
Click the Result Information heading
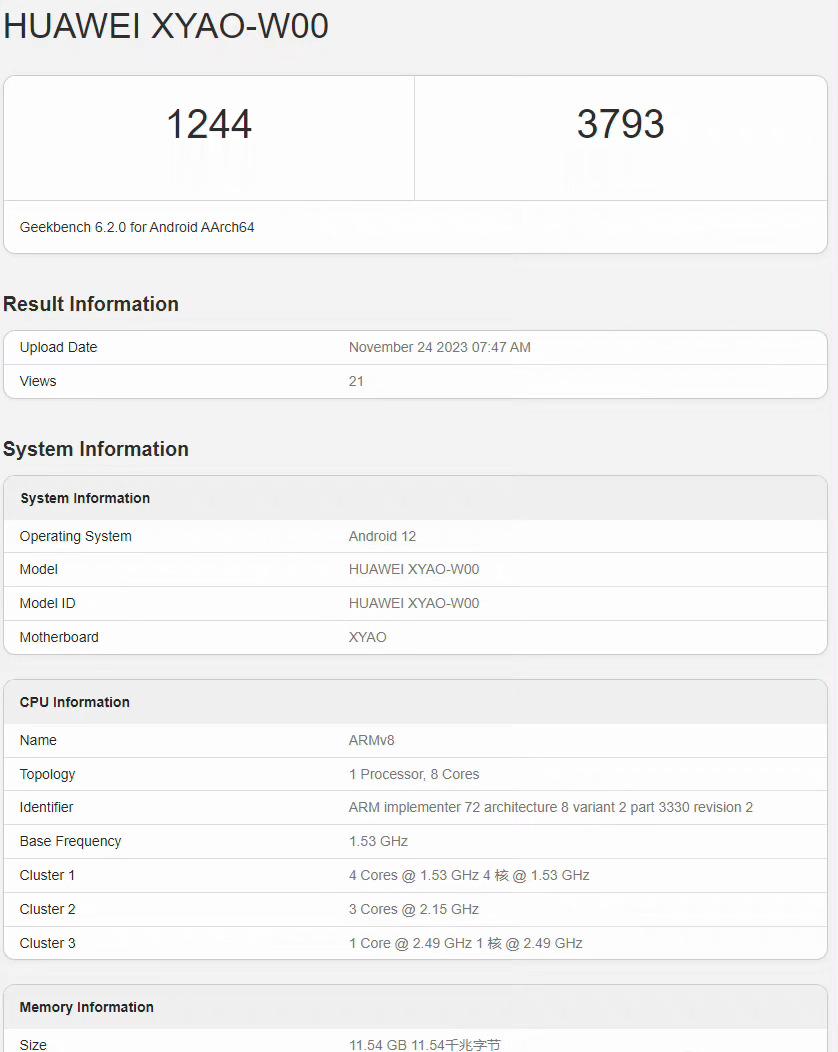coord(91,304)
